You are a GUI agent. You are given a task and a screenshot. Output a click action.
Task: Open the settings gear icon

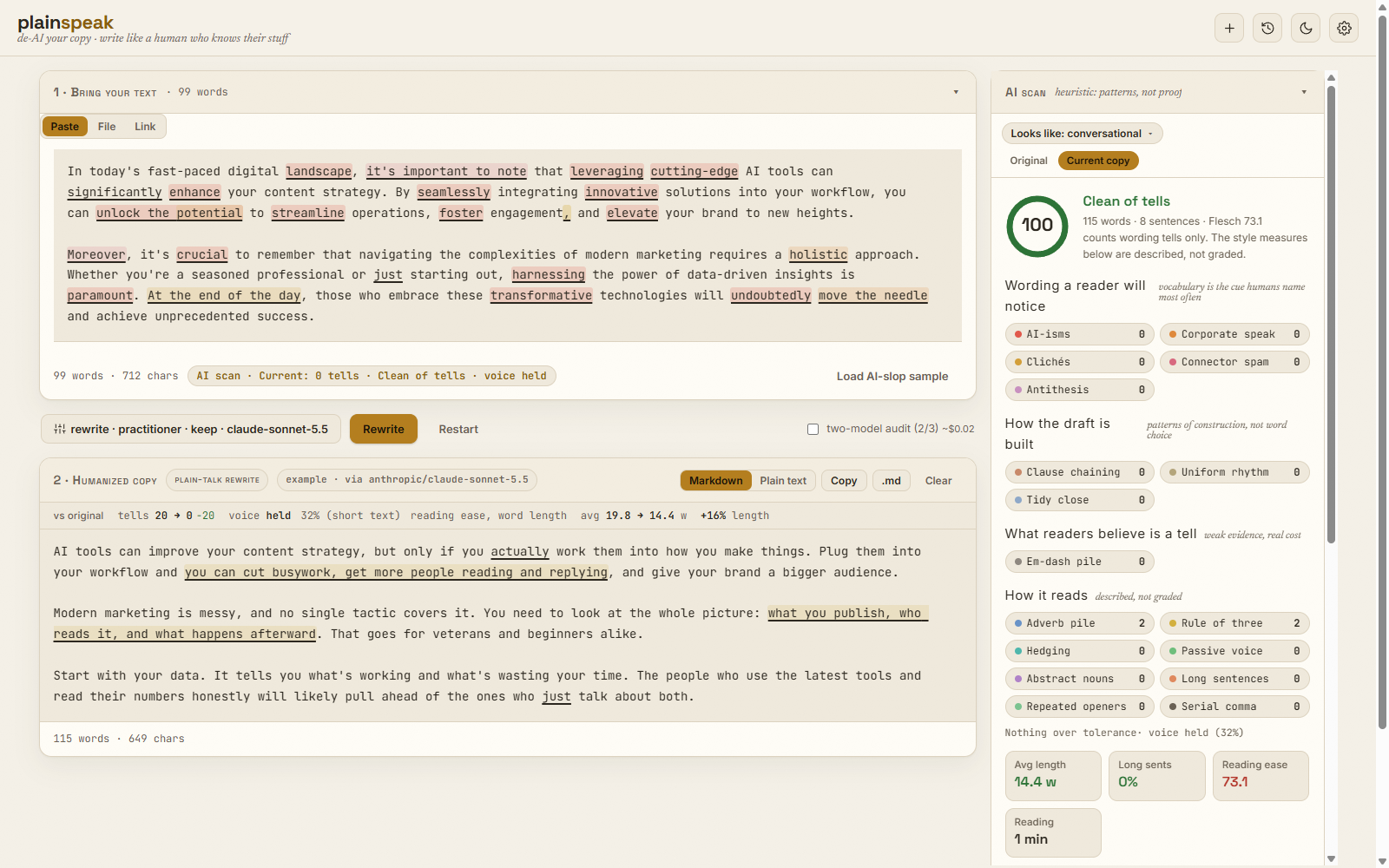pyautogui.click(x=1344, y=28)
